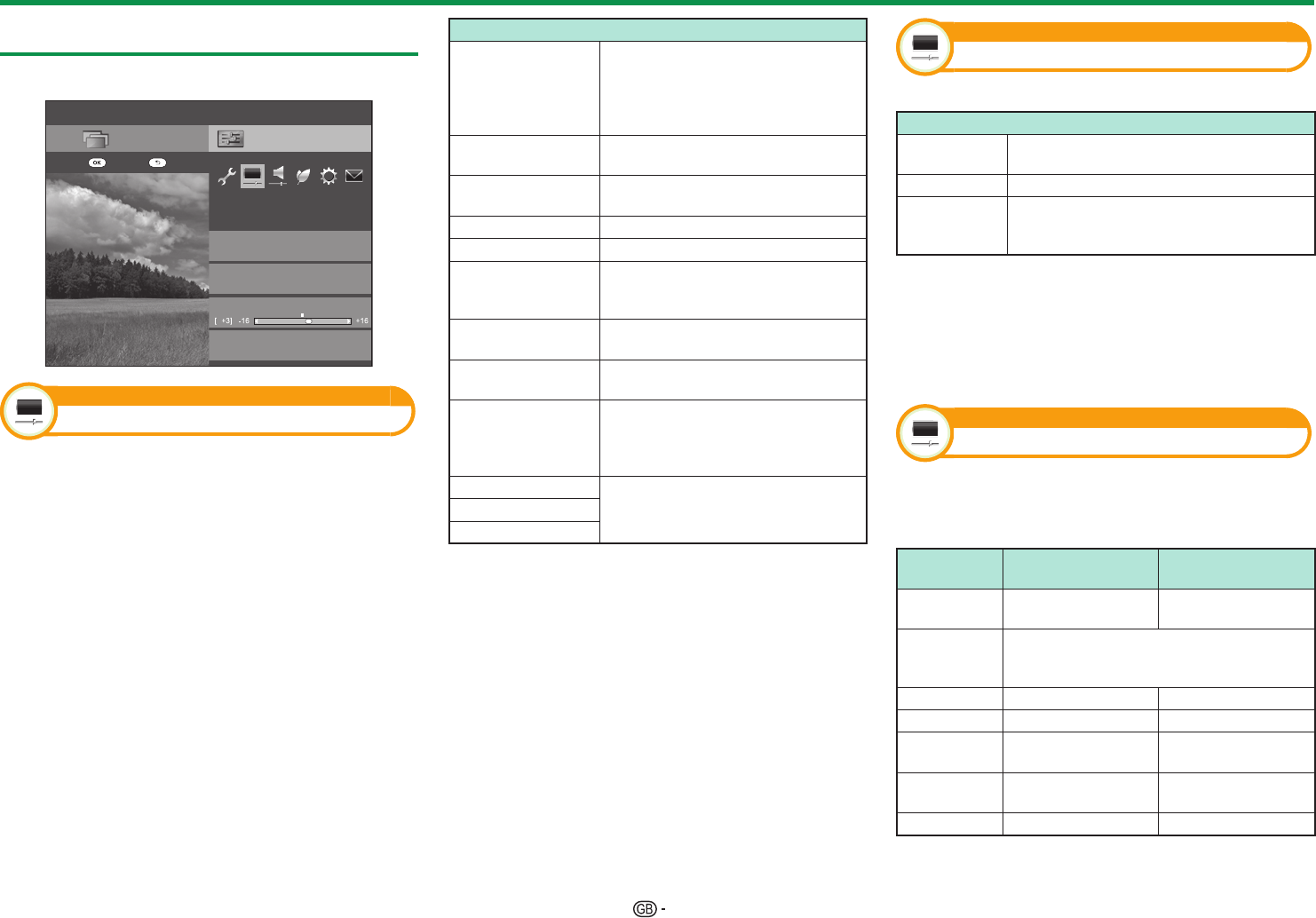Select the leaf ECO menu icon
1316x918 pixels.
303,177
